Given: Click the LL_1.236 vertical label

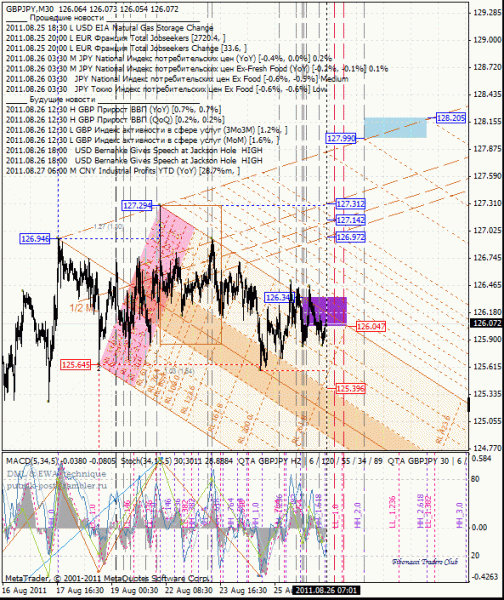Looking at the screenshot, I should [392, 512].
